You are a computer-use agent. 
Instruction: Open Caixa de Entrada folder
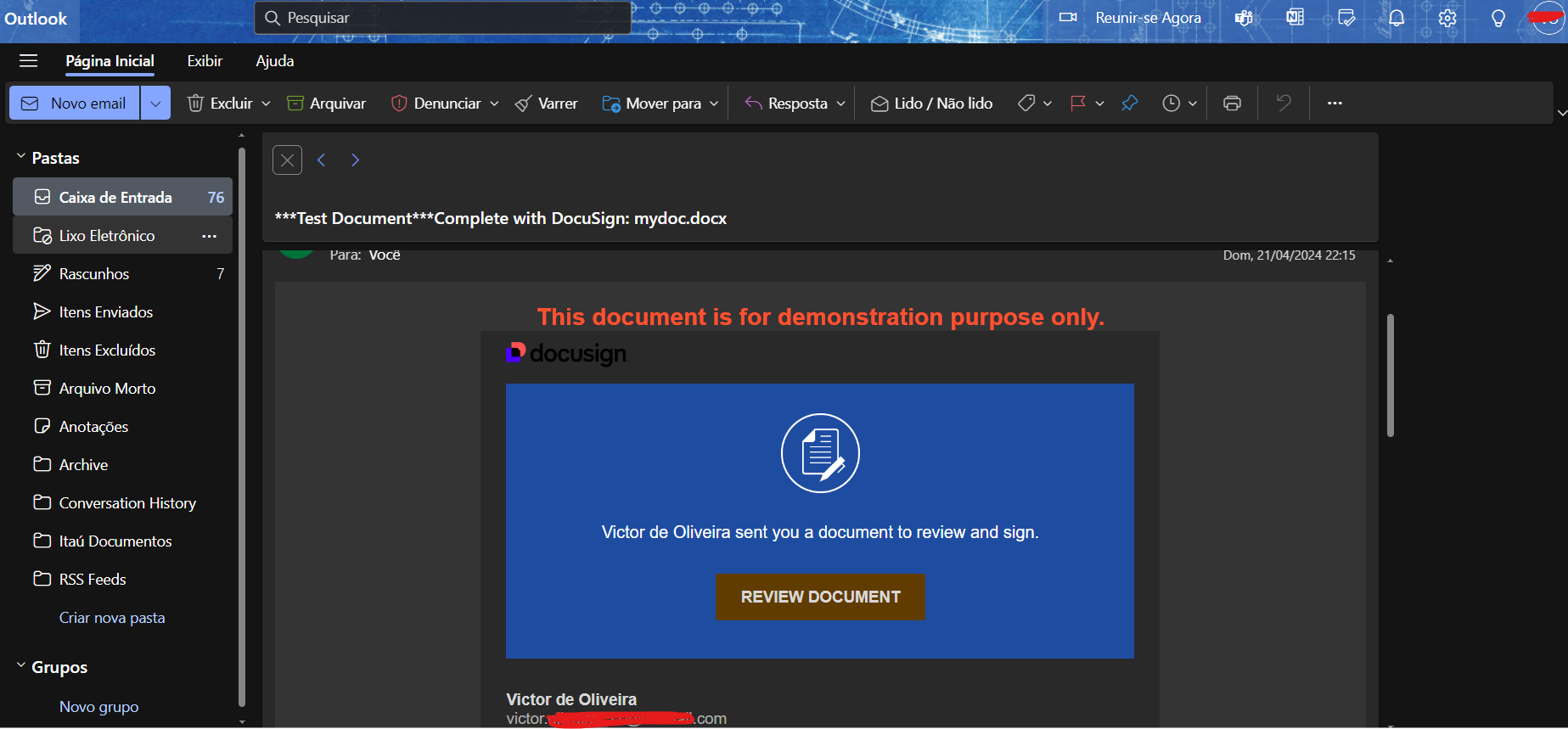pyautogui.click(x=122, y=197)
